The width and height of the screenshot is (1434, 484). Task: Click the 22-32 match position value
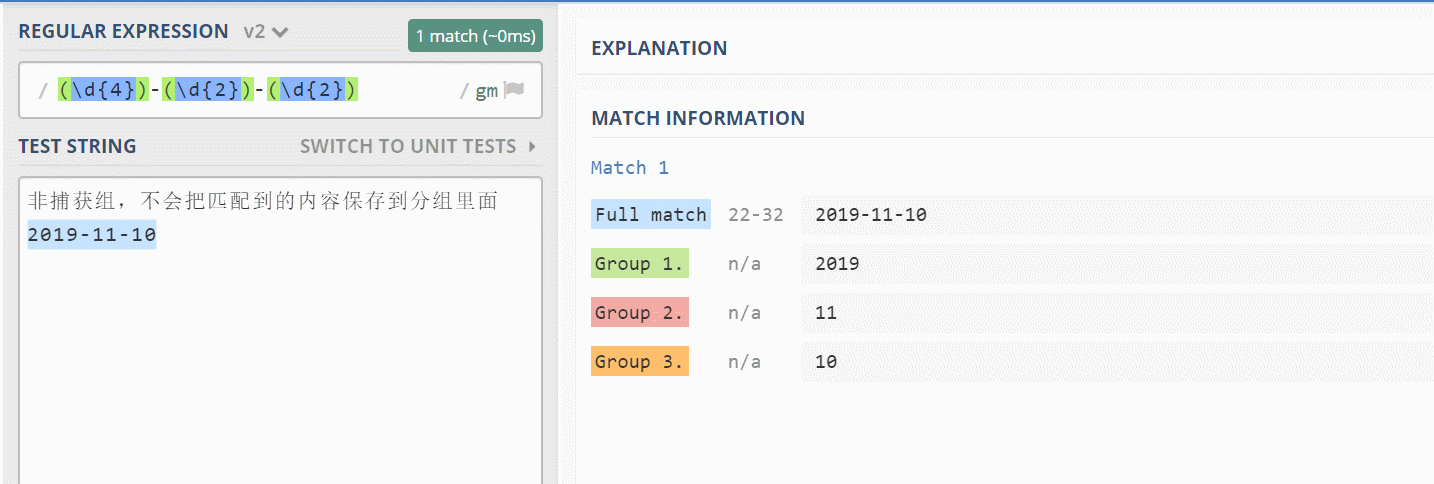click(x=756, y=214)
